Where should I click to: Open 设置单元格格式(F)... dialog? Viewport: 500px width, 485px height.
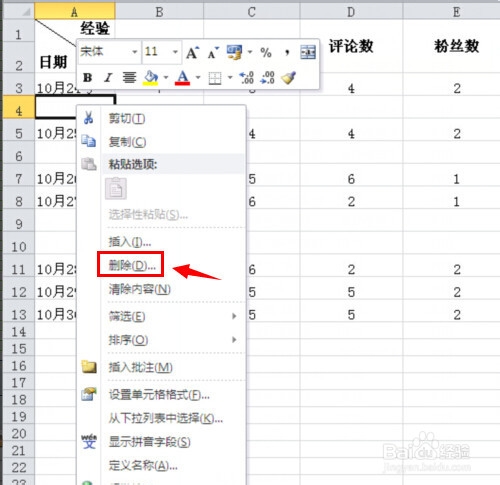161,395
